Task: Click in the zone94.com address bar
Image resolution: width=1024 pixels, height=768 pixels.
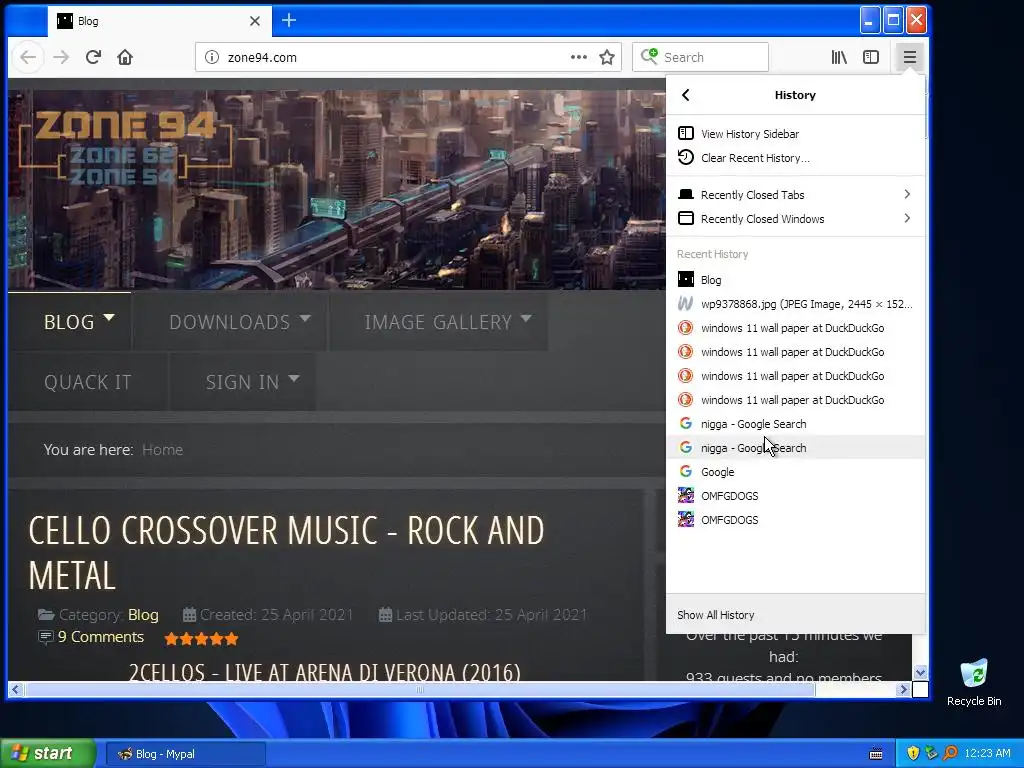Action: [392, 57]
